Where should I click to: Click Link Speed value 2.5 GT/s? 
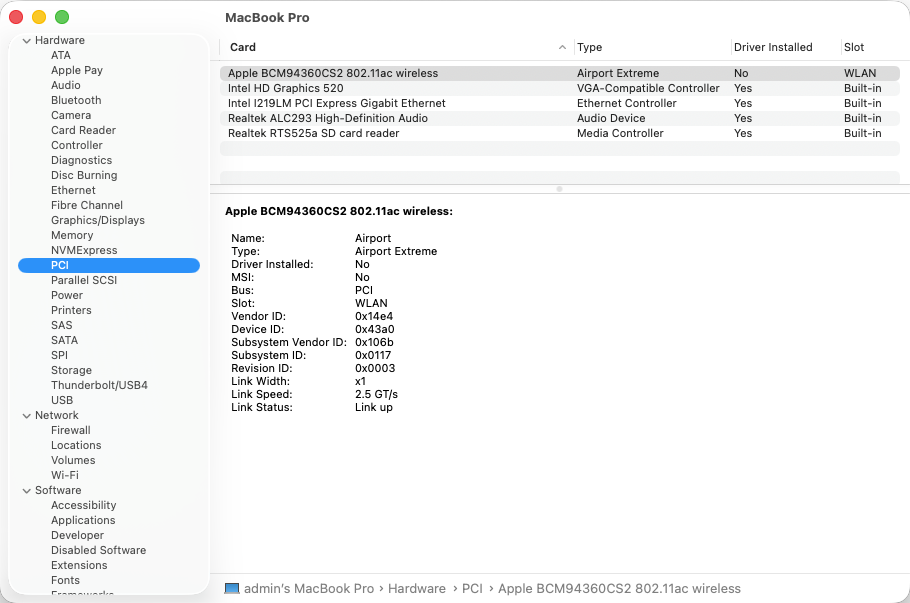pyautogui.click(x=376, y=395)
